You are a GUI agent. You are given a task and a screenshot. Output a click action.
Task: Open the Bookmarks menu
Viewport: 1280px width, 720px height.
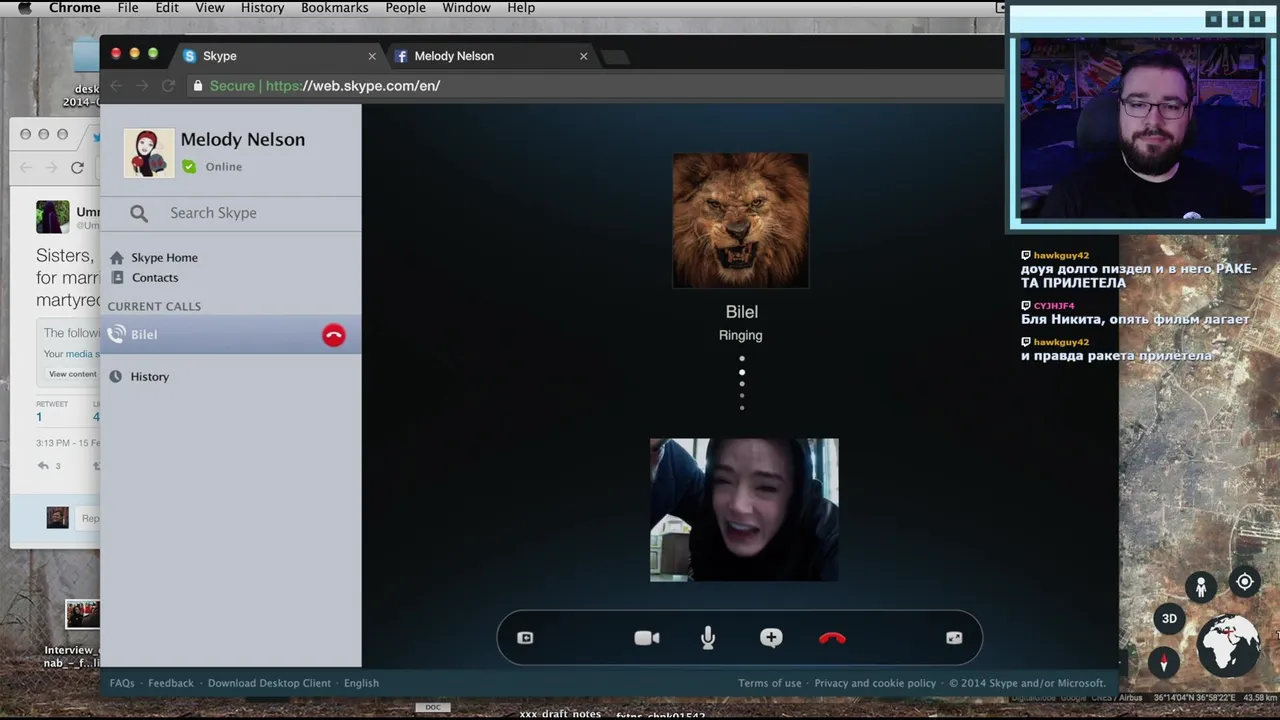335,8
